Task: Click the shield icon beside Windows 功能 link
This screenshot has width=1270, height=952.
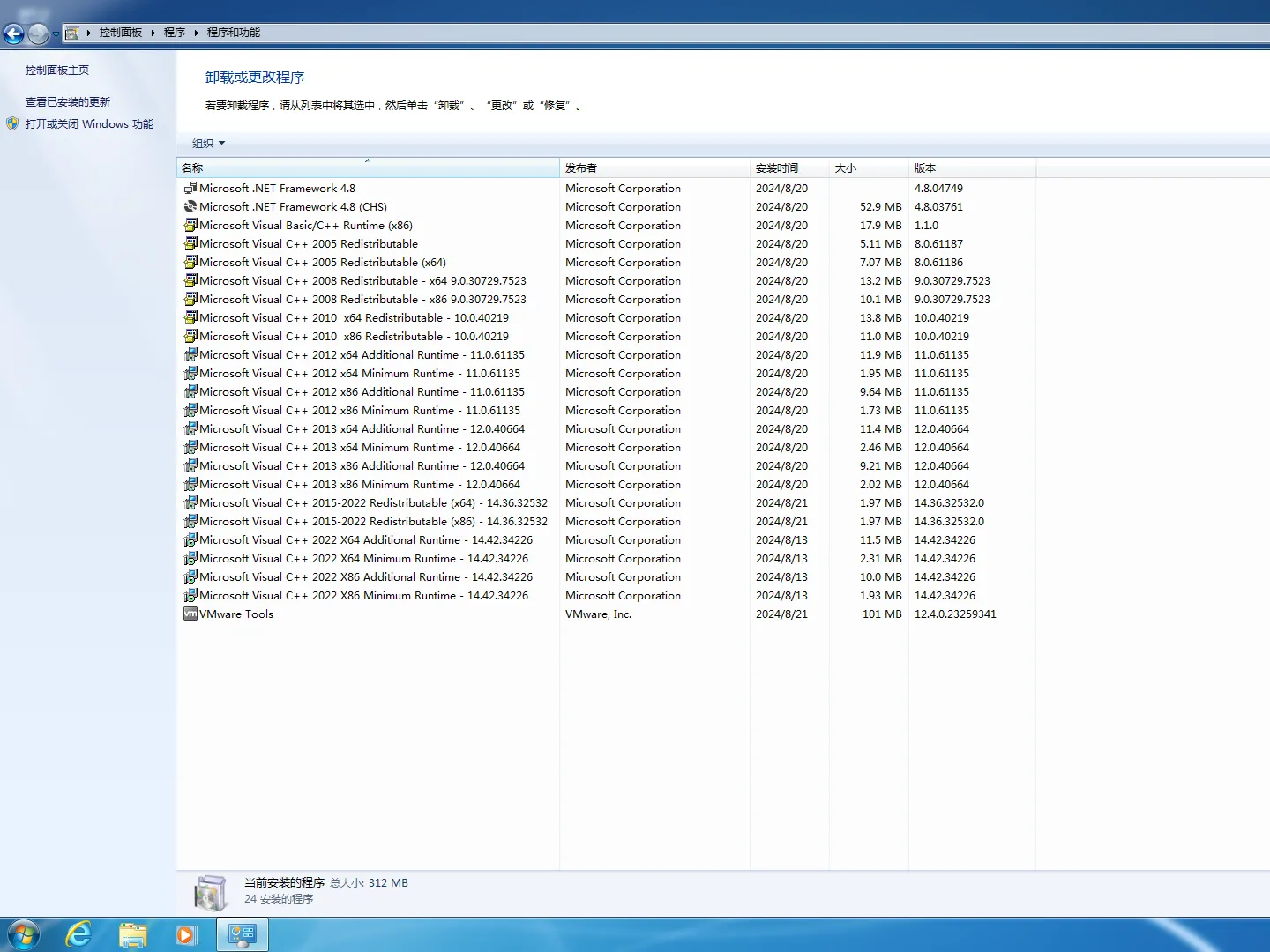Action: point(12,123)
